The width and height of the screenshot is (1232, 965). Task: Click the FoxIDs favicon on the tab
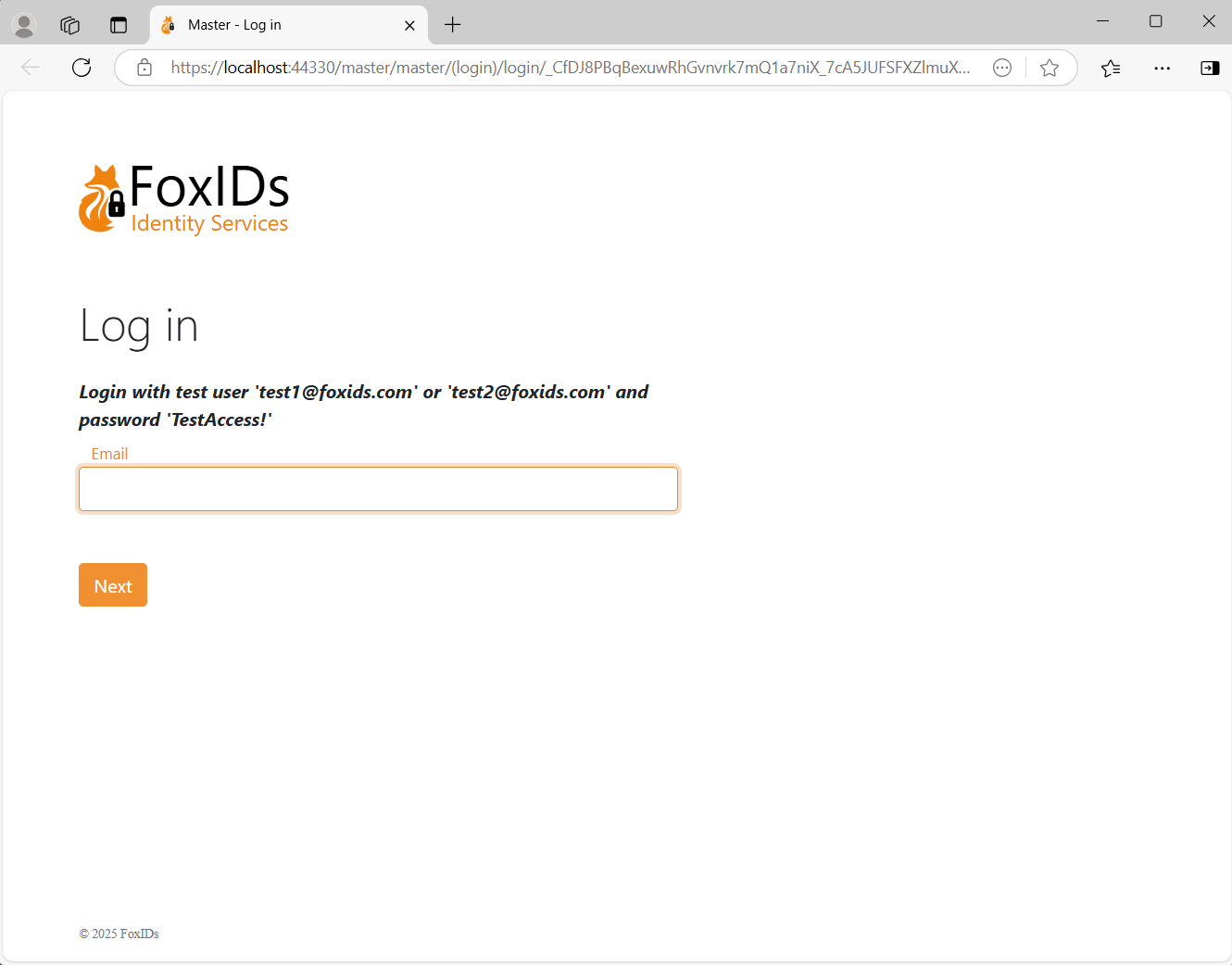[x=168, y=25]
